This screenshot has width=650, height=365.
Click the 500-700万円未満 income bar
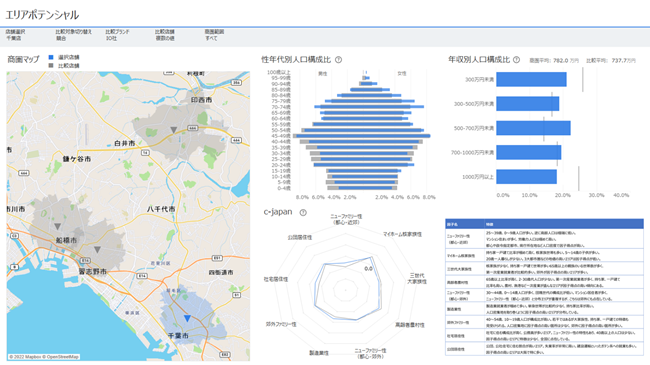[x=533, y=128]
